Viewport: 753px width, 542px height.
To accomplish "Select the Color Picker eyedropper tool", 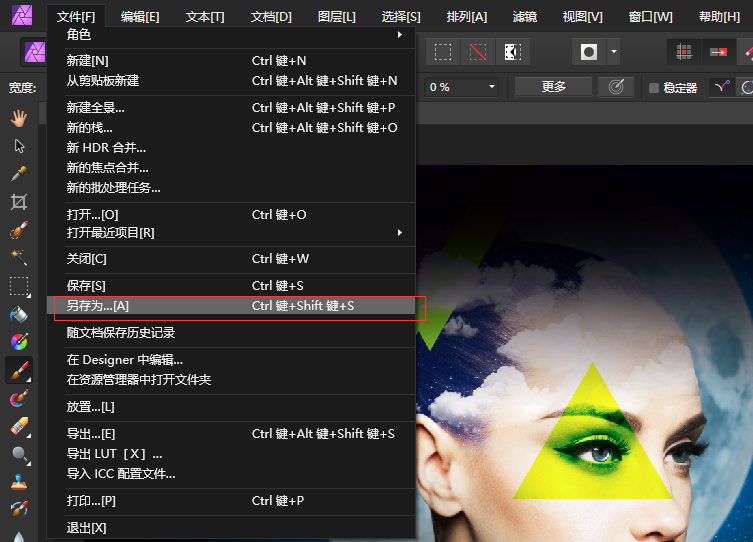I will (19, 174).
